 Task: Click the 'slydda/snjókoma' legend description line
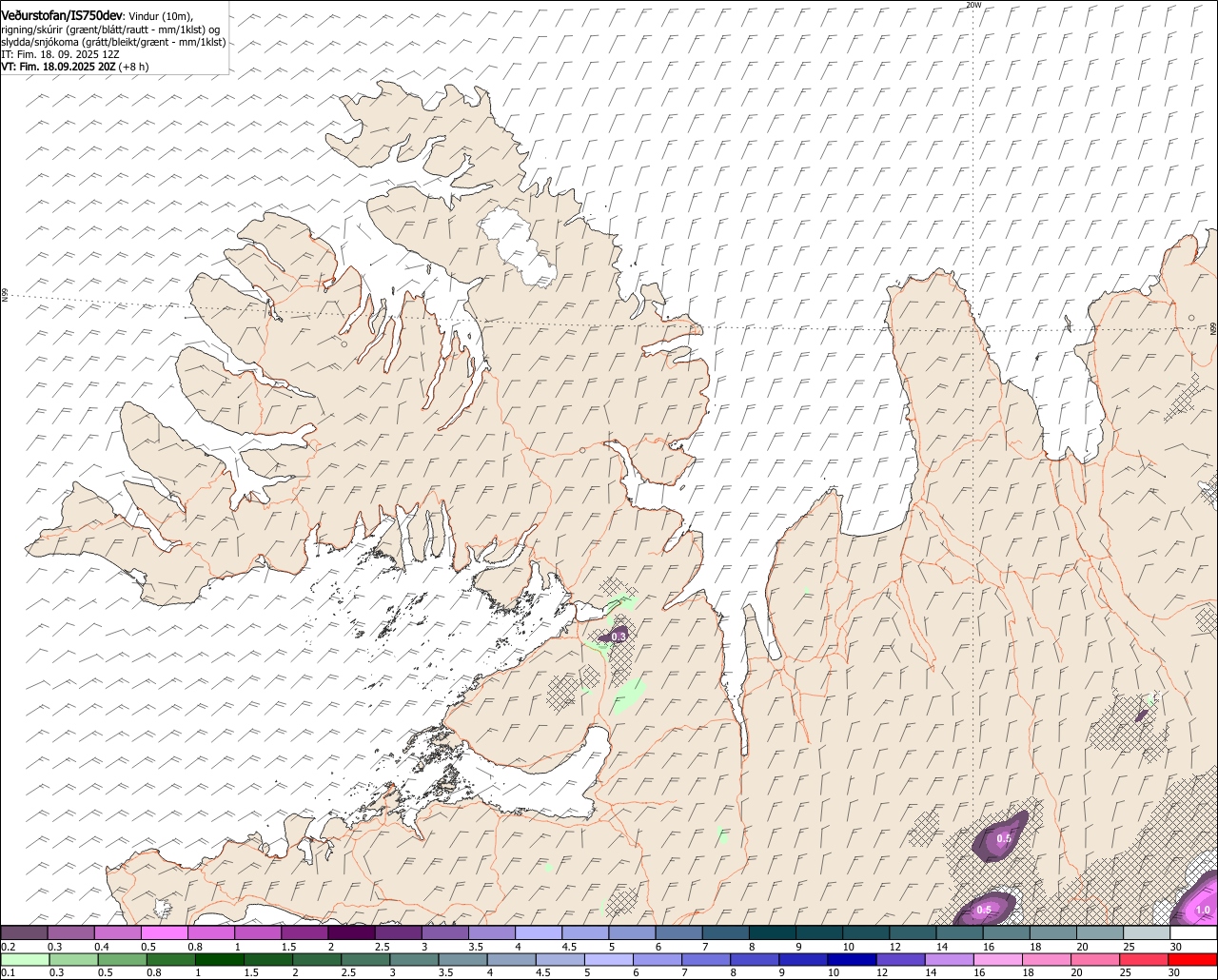(x=113, y=42)
